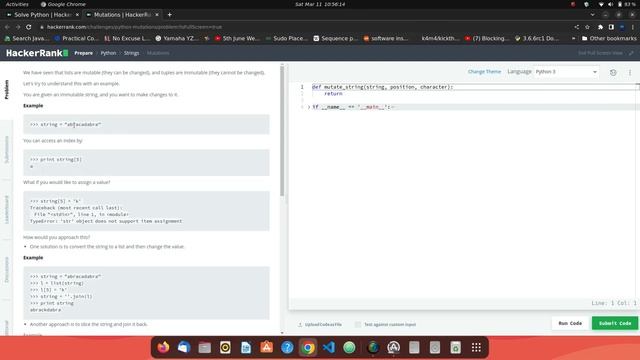
Task: Open (7) Blocking... YouTube bookmark
Action: pos(487,38)
